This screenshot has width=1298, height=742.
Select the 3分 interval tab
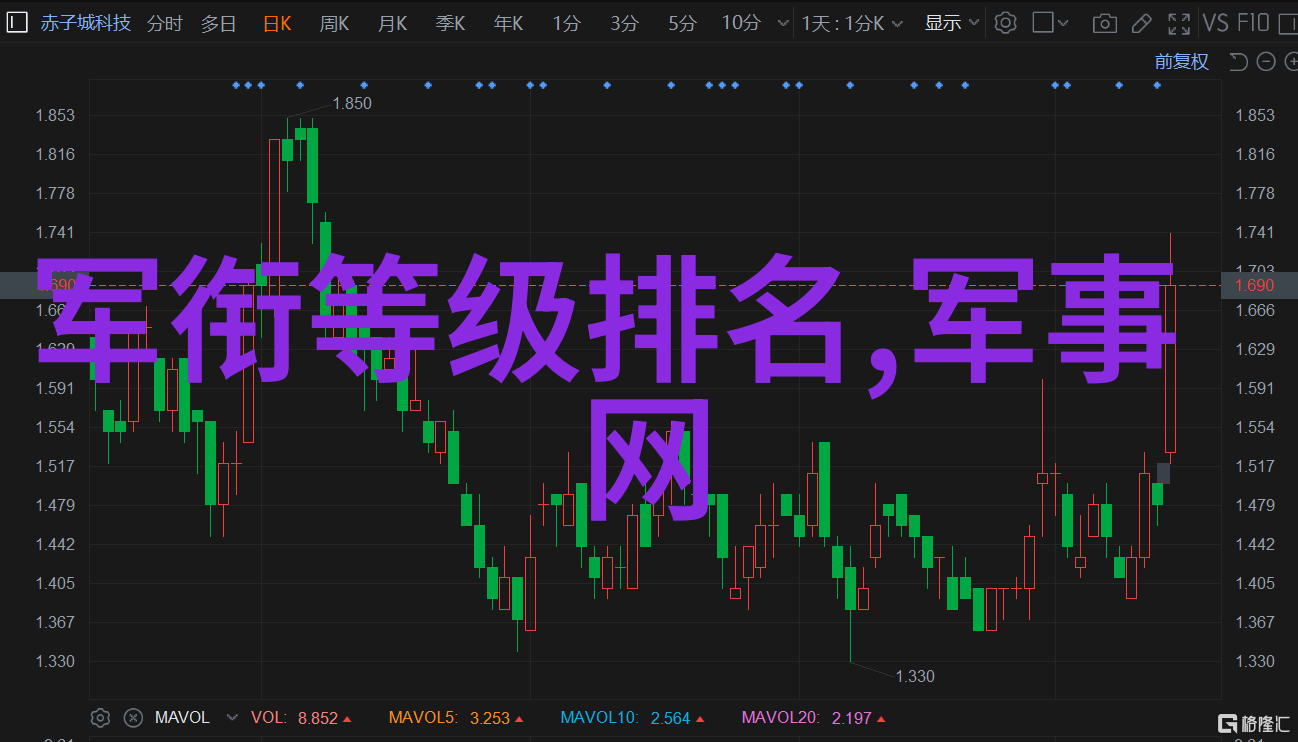tap(624, 22)
